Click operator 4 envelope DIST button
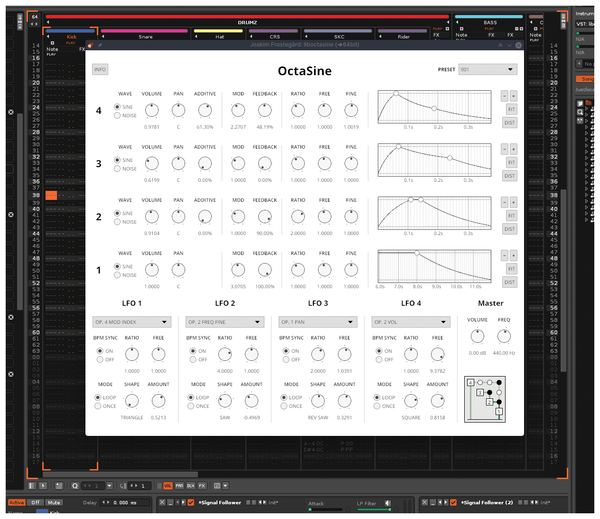The width and height of the screenshot is (600, 519). [509, 123]
